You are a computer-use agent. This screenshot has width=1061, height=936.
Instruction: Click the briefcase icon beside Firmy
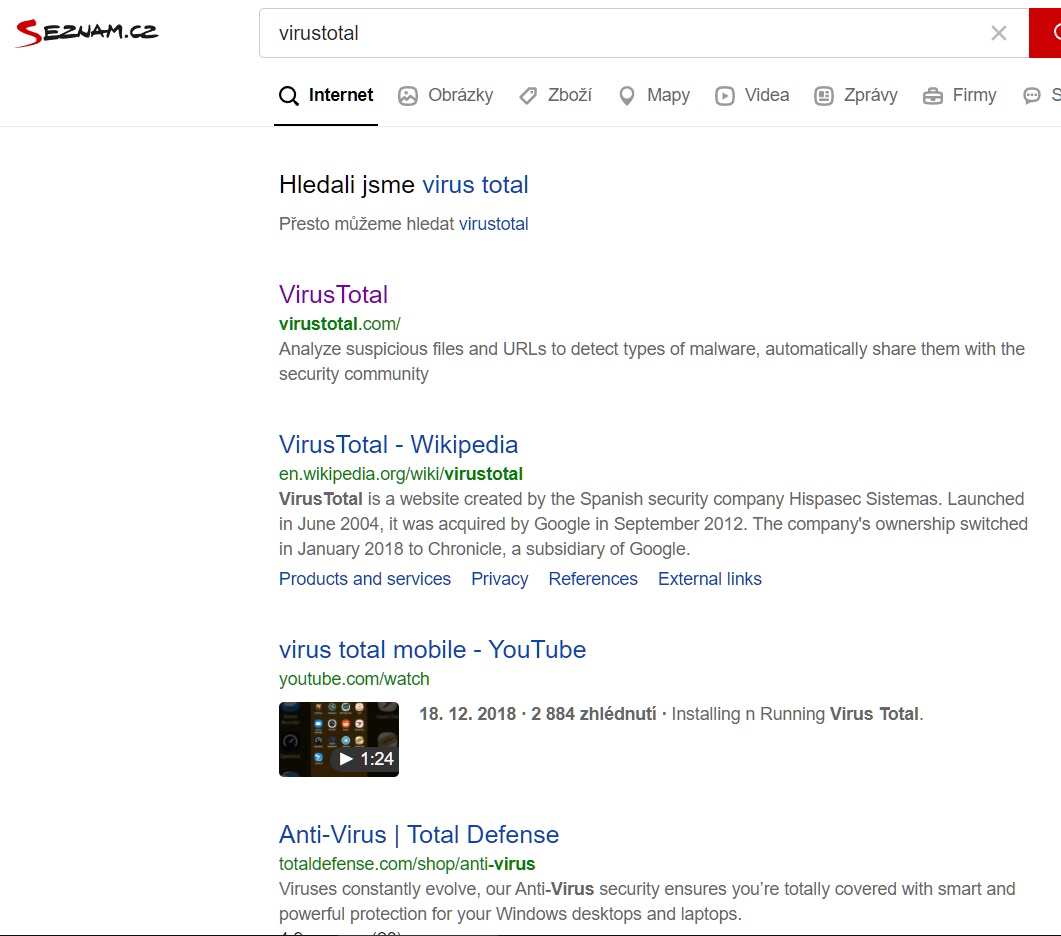(932, 96)
